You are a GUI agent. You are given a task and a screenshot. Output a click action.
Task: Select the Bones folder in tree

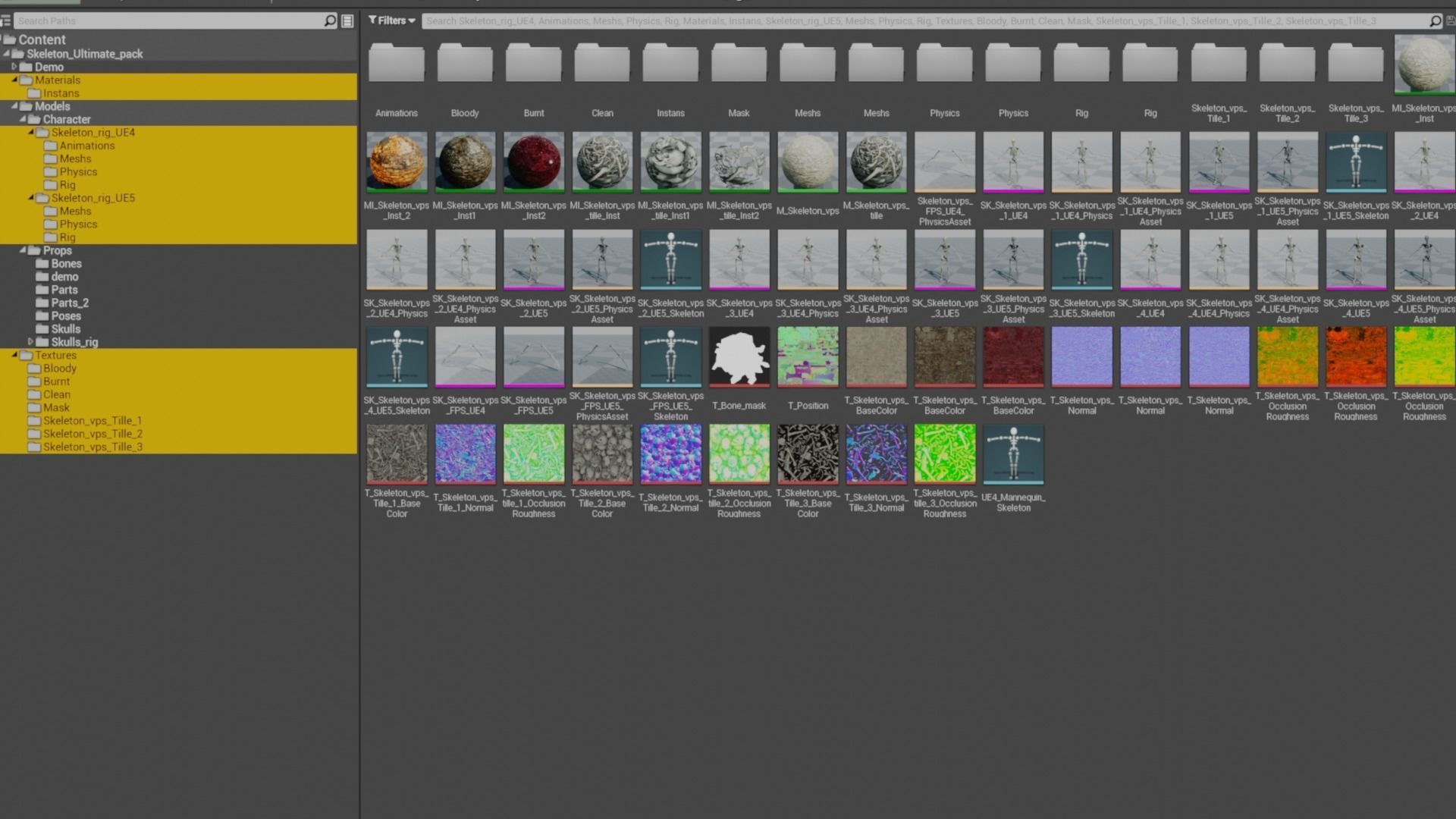[66, 264]
